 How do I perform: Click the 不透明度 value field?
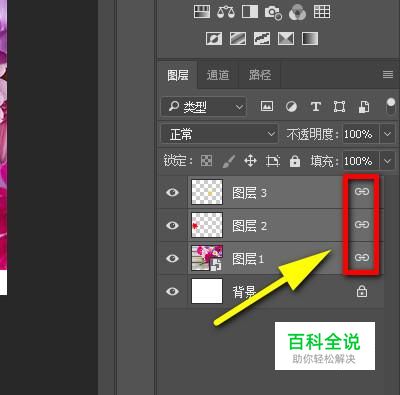(x=361, y=134)
